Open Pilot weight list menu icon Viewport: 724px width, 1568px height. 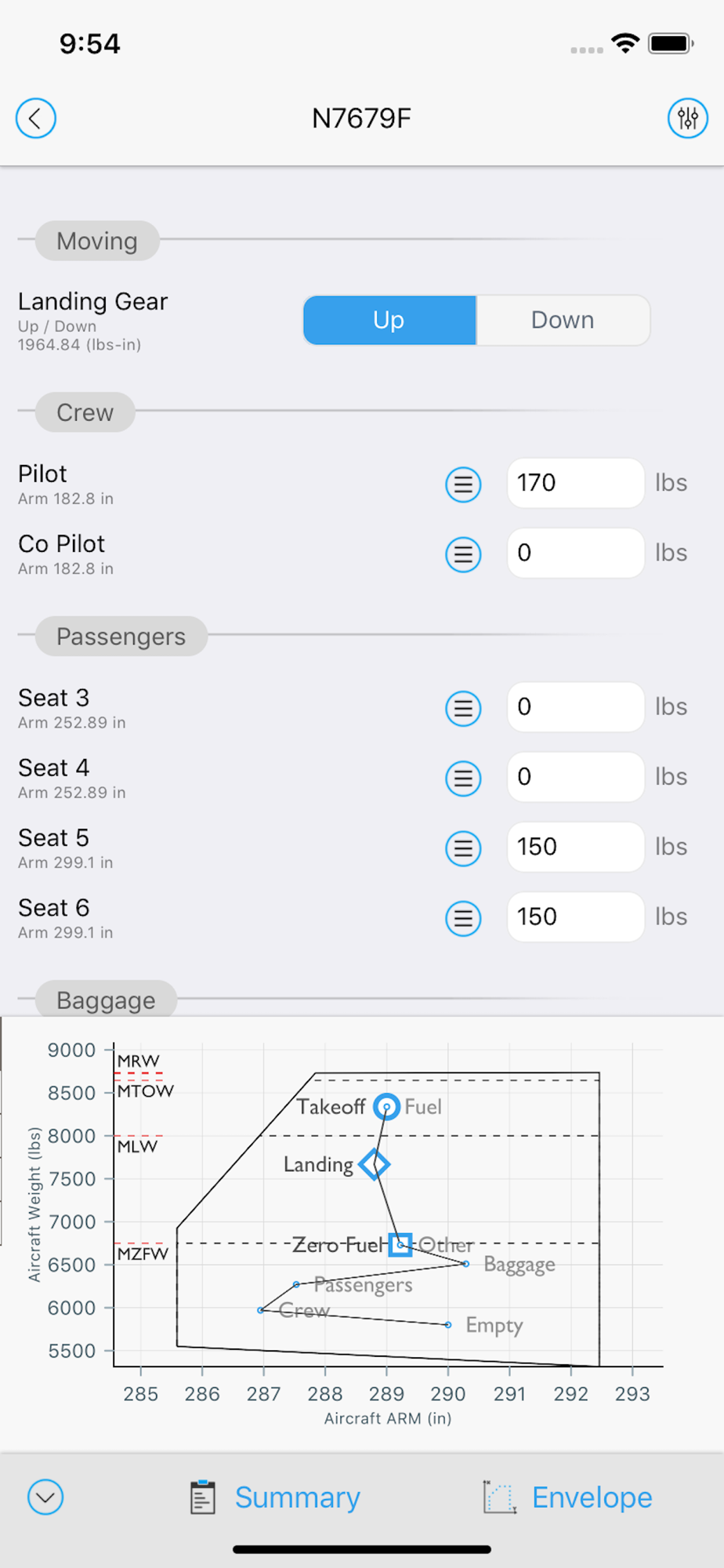[x=463, y=485]
